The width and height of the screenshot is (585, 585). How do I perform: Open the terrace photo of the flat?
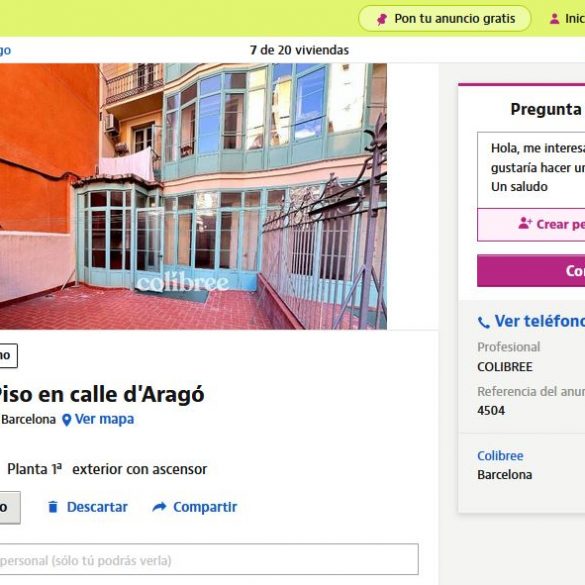click(193, 196)
